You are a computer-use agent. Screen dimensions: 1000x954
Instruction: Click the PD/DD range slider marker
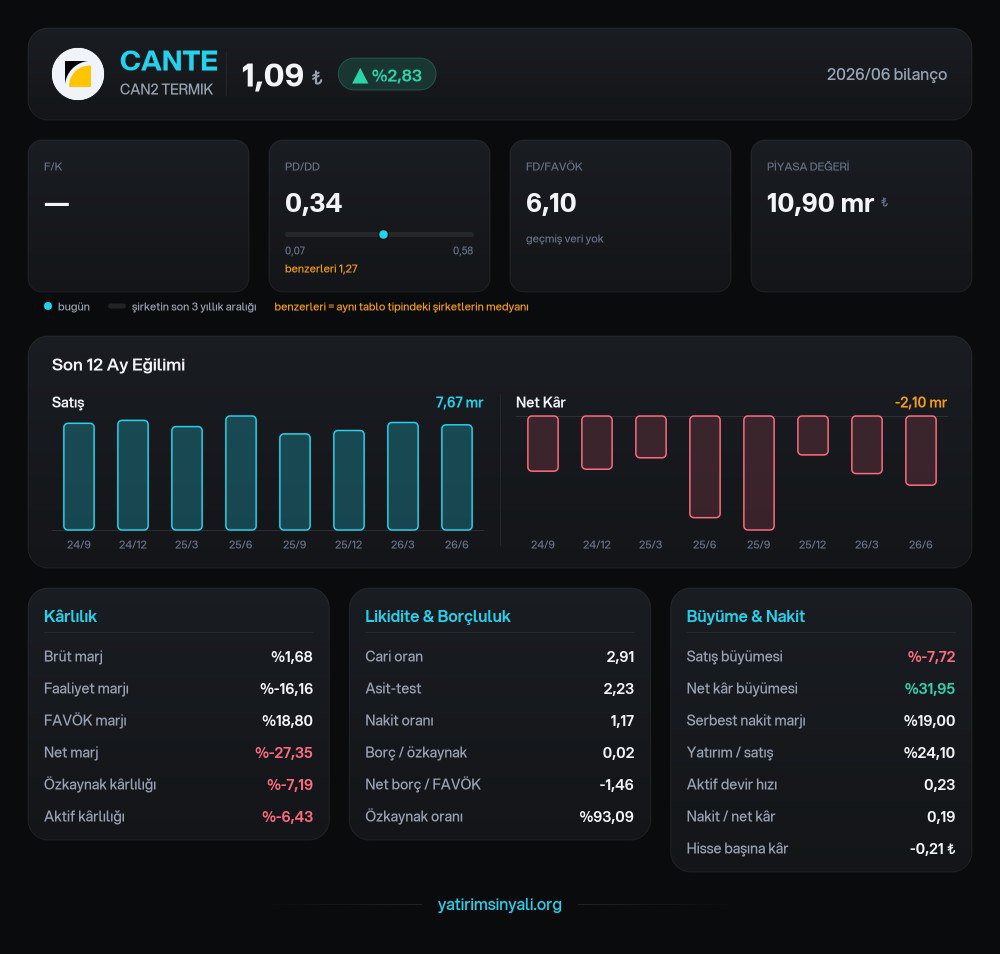pos(383,235)
